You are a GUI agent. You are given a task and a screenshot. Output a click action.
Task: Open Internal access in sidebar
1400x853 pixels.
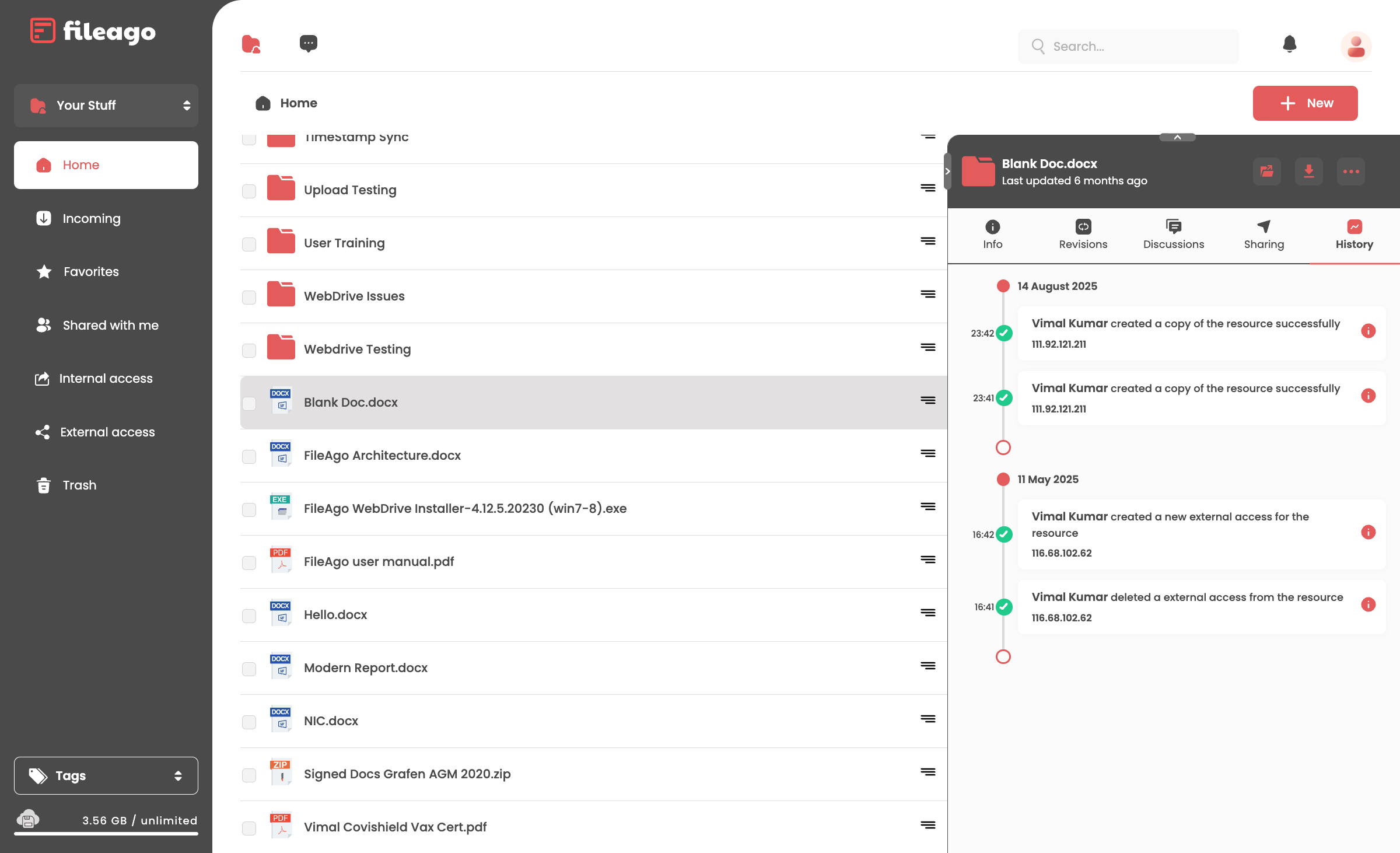pyautogui.click(x=106, y=378)
